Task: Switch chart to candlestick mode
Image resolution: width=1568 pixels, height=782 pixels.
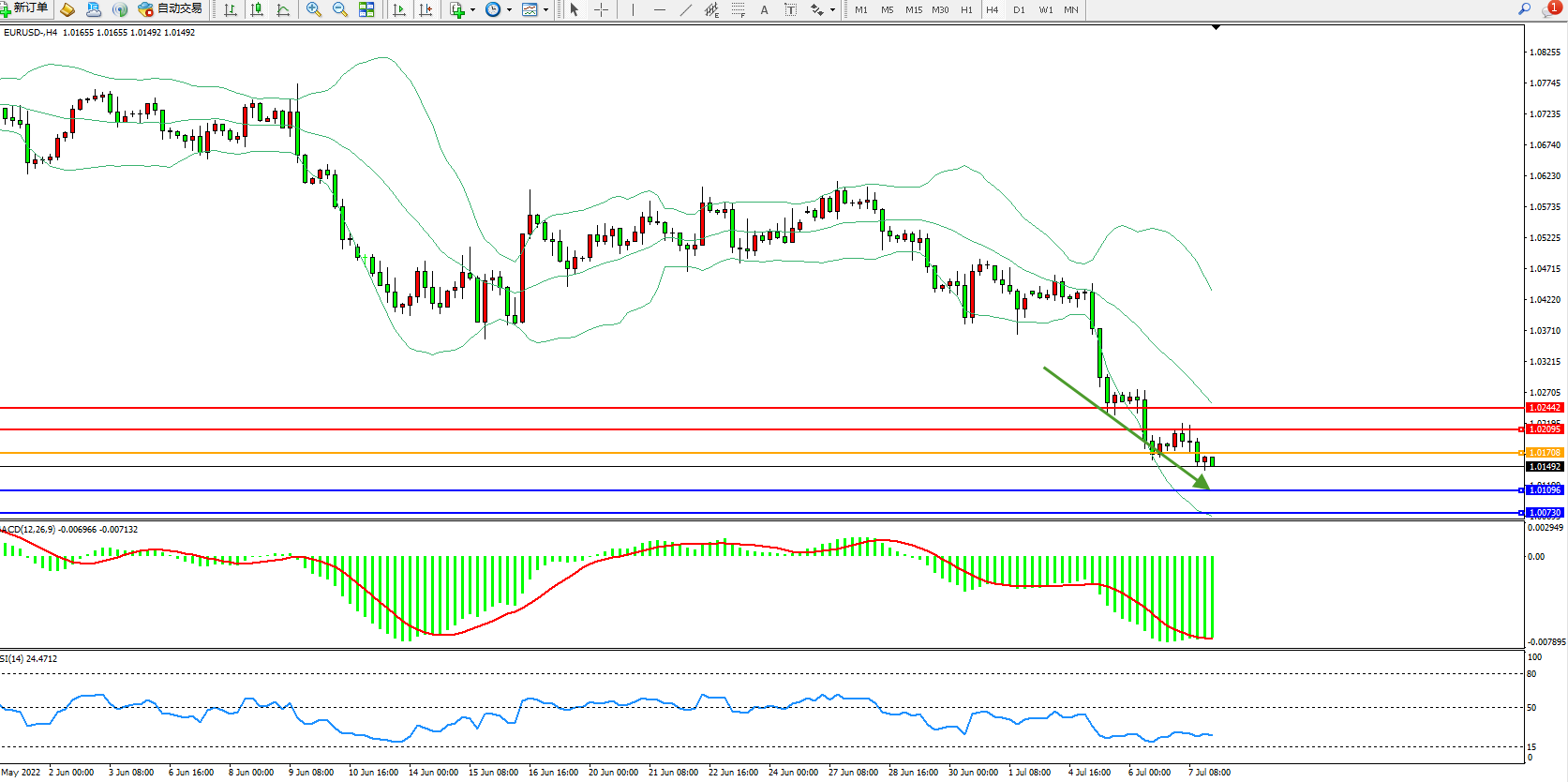Action: 256,9
